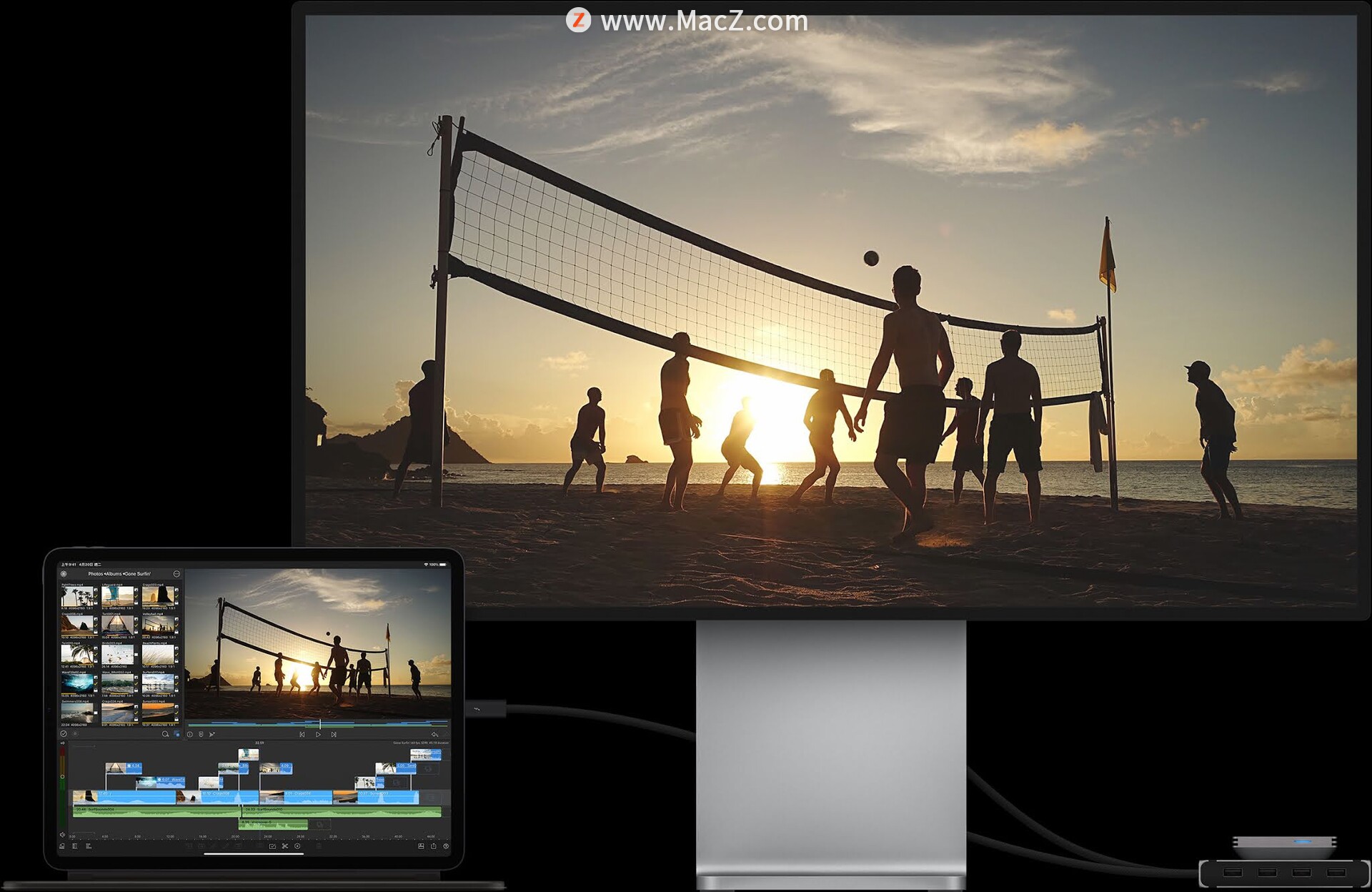
Task: Click the volume icon above audio meter
Action: click(x=63, y=743)
